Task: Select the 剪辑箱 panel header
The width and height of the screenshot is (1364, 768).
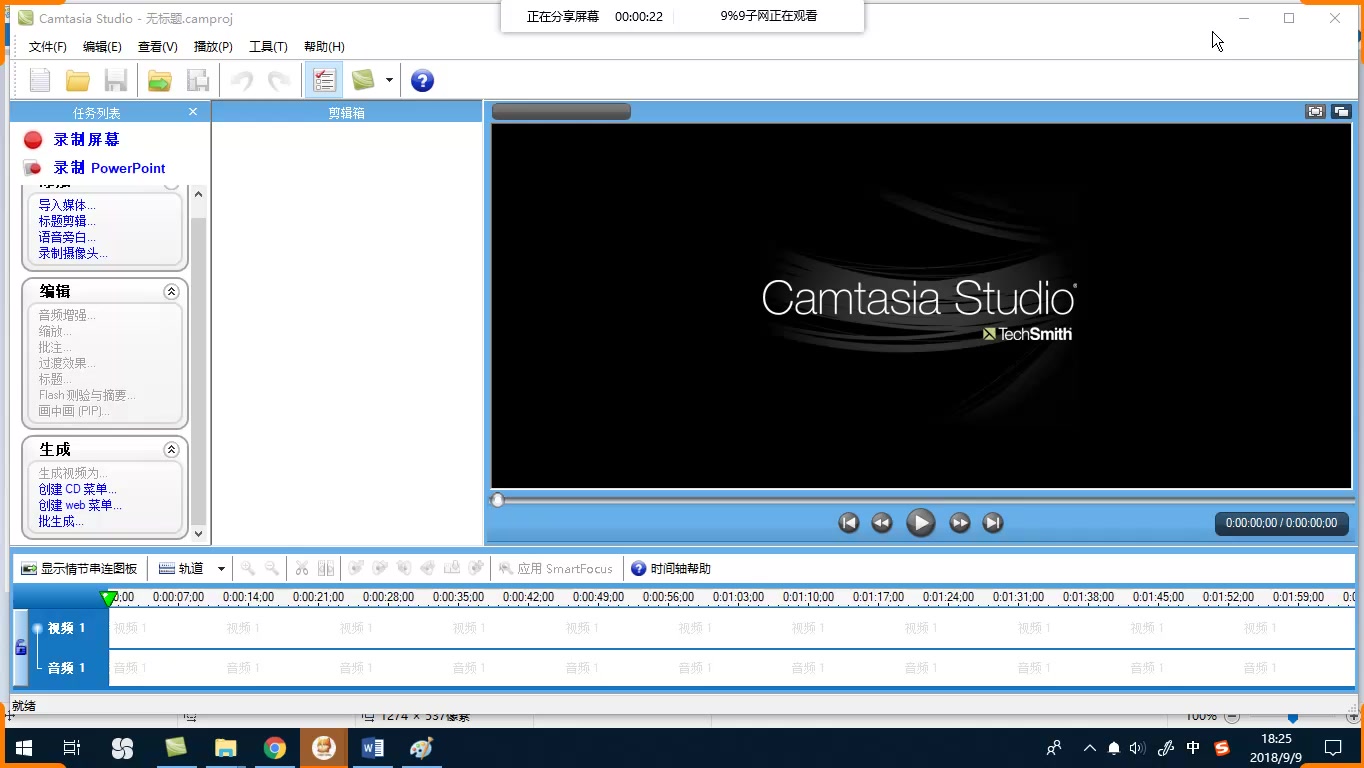Action: coord(347,112)
